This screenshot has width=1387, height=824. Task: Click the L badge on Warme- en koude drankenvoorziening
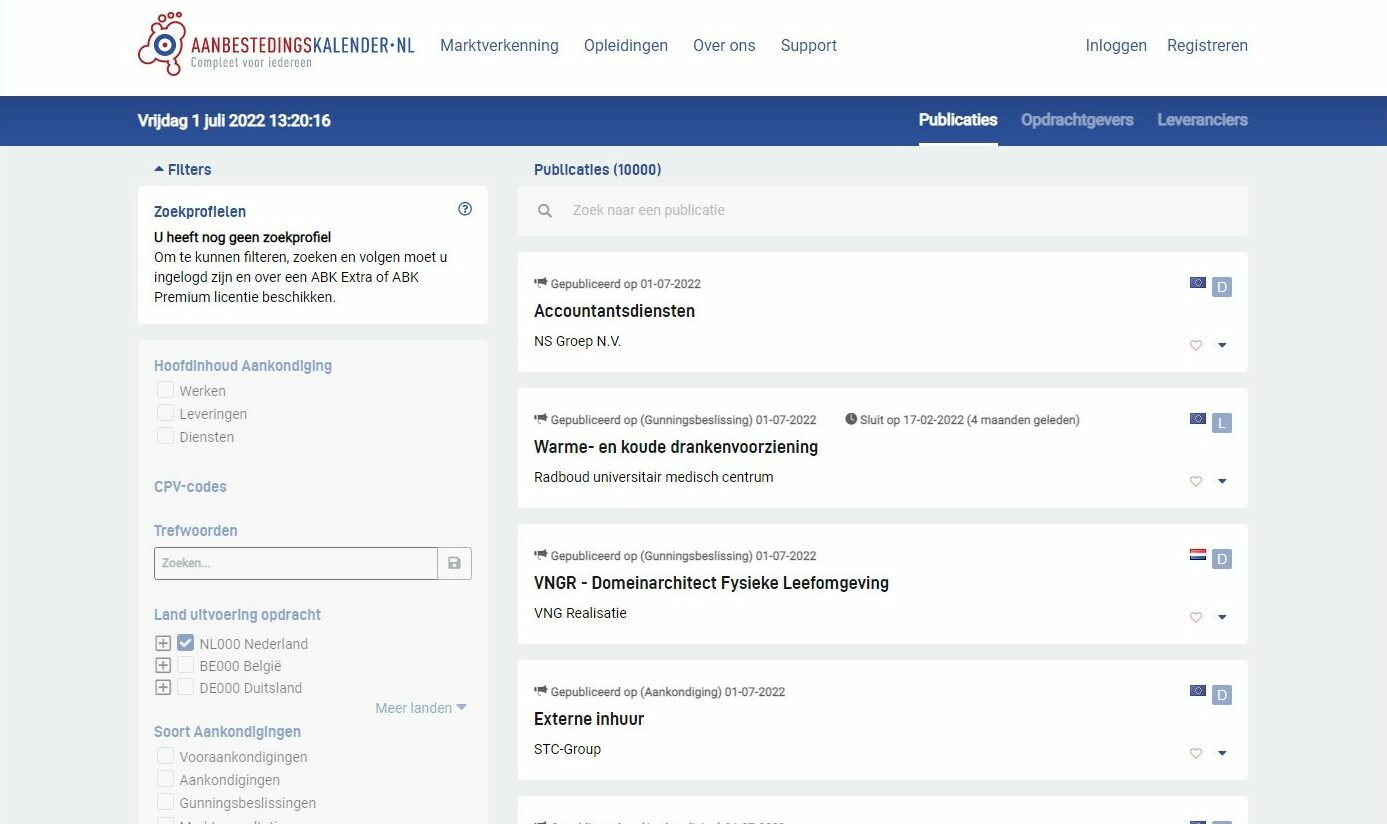click(x=1221, y=423)
